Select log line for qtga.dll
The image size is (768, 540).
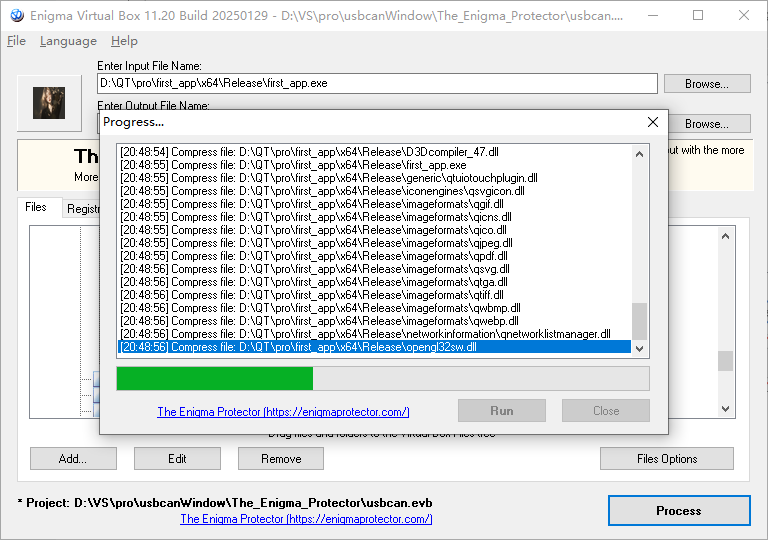tap(375, 282)
